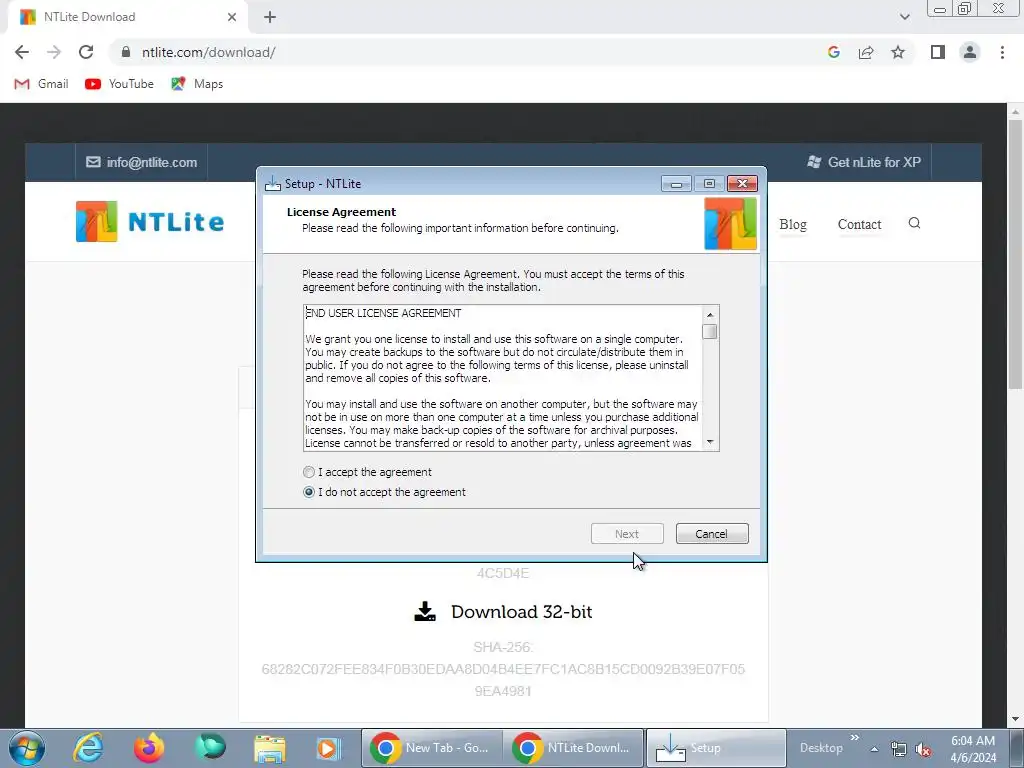Open Chrome tab search chevron
This screenshot has width=1024, height=768.
pyautogui.click(x=904, y=17)
